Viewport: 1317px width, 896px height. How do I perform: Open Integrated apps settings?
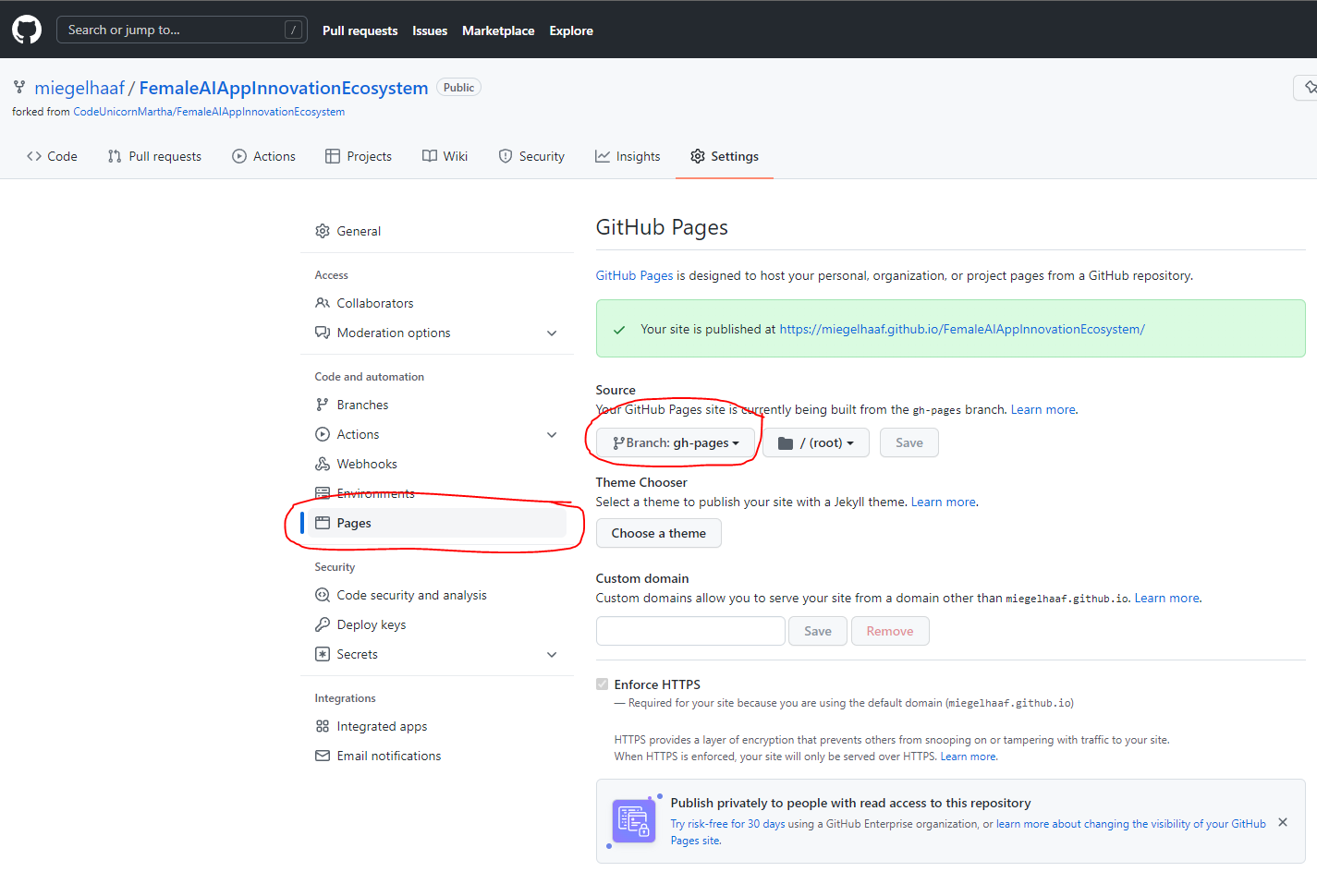coord(382,726)
